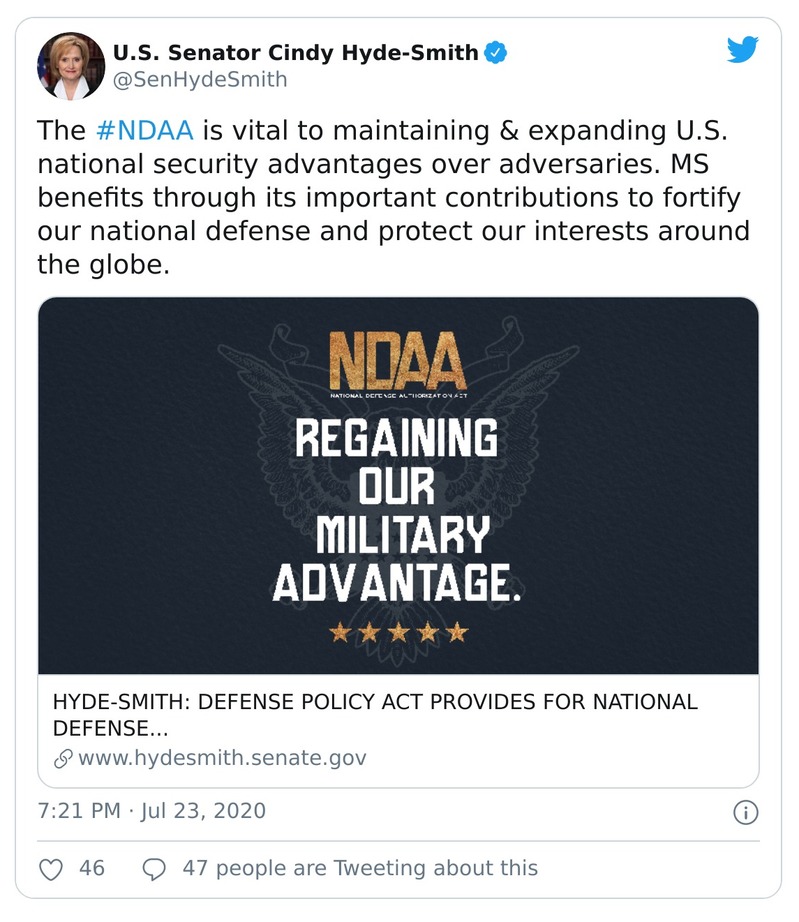Click the 7:21 PM · Jul 23, 2020 timestamp

click(152, 810)
